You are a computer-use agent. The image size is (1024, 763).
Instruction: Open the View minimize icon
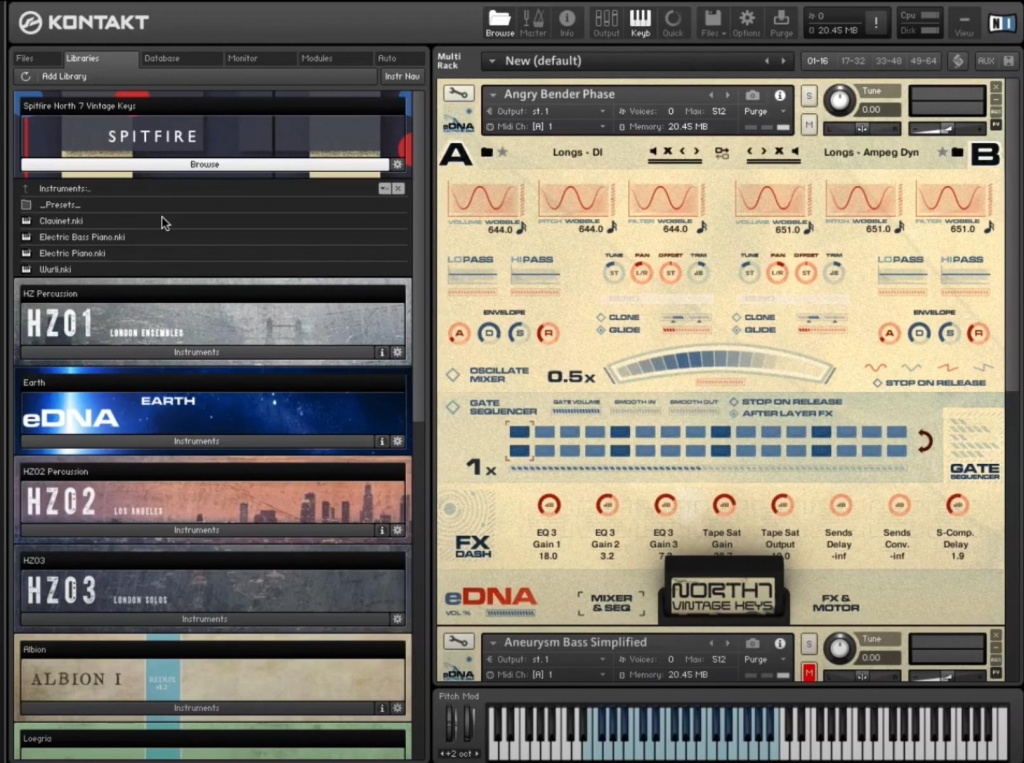[964, 24]
